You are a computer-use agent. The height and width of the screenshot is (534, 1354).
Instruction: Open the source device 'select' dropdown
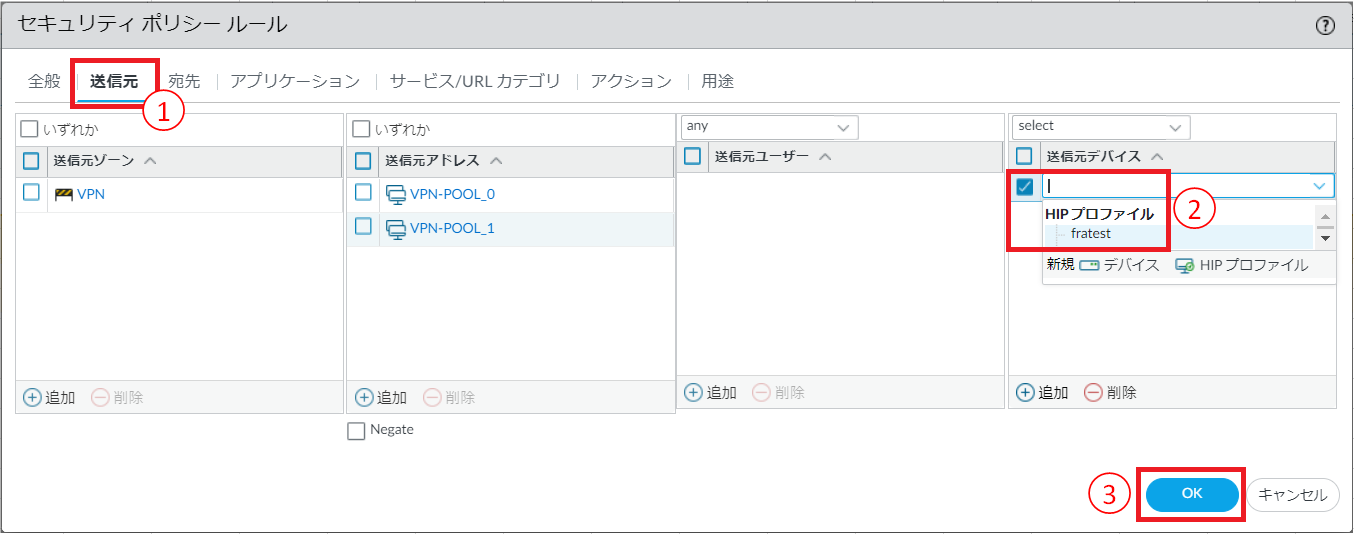[1100, 127]
